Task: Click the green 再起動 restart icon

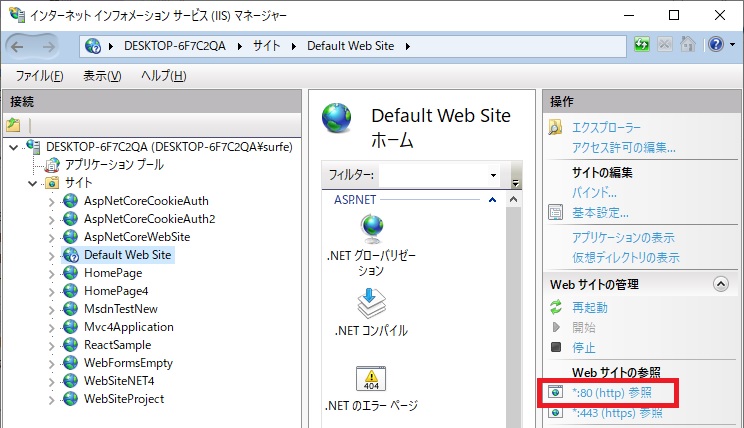Action: coord(556,307)
